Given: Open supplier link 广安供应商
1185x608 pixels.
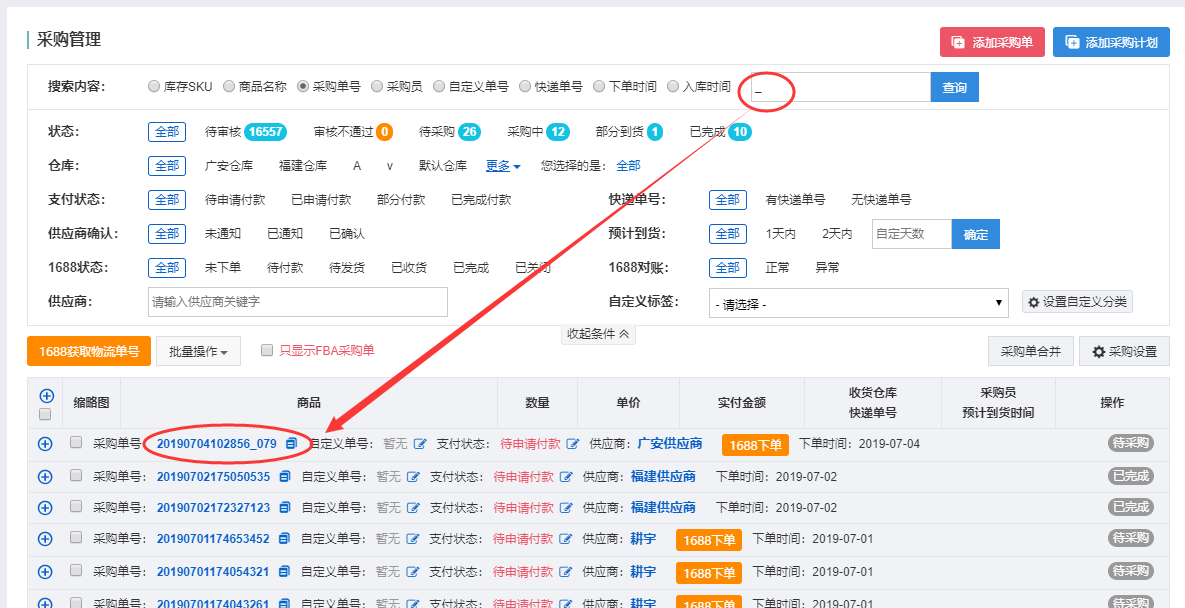Looking at the screenshot, I should point(670,443).
